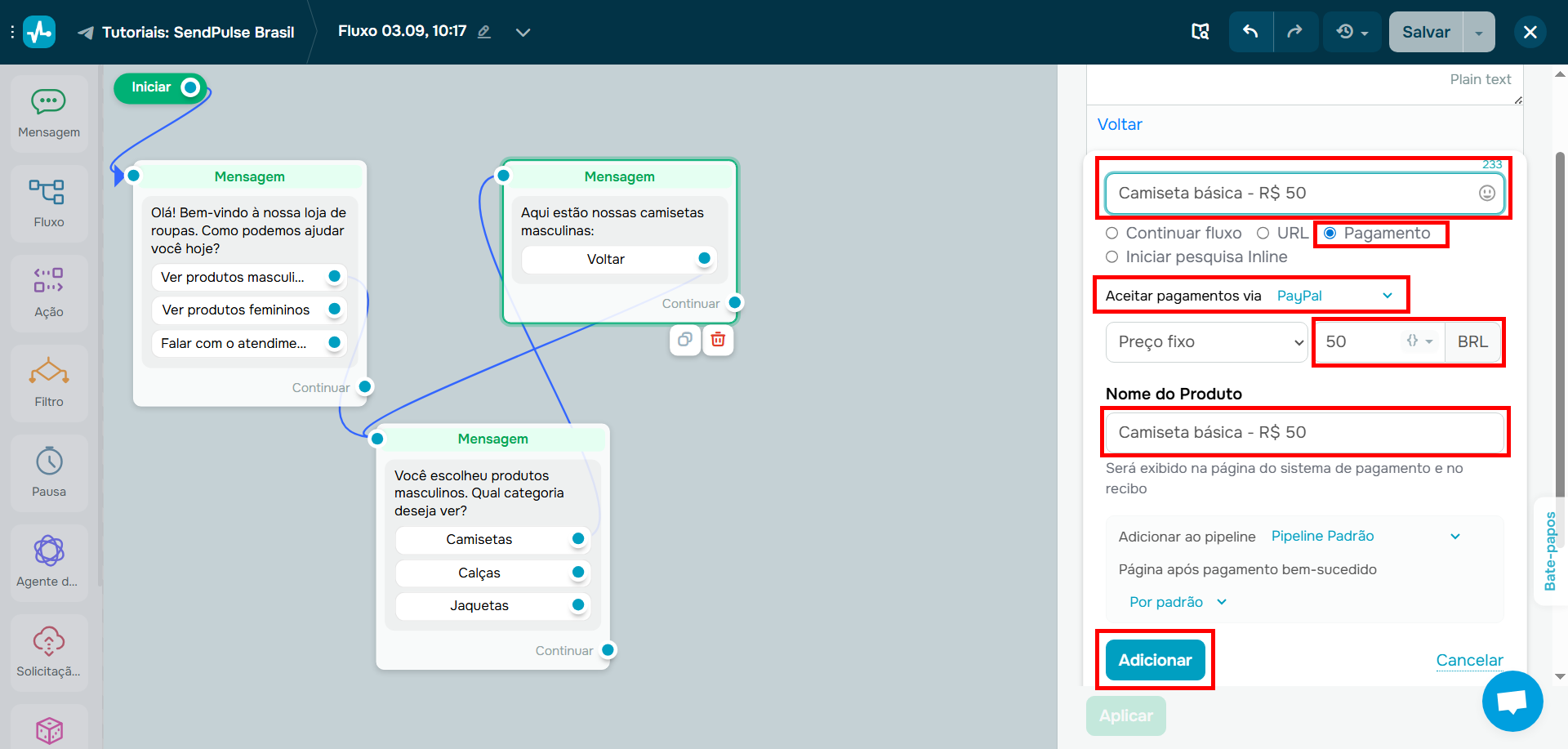Open the Preço fixo pricing dropdown
1568x749 pixels.
pos(1205,341)
